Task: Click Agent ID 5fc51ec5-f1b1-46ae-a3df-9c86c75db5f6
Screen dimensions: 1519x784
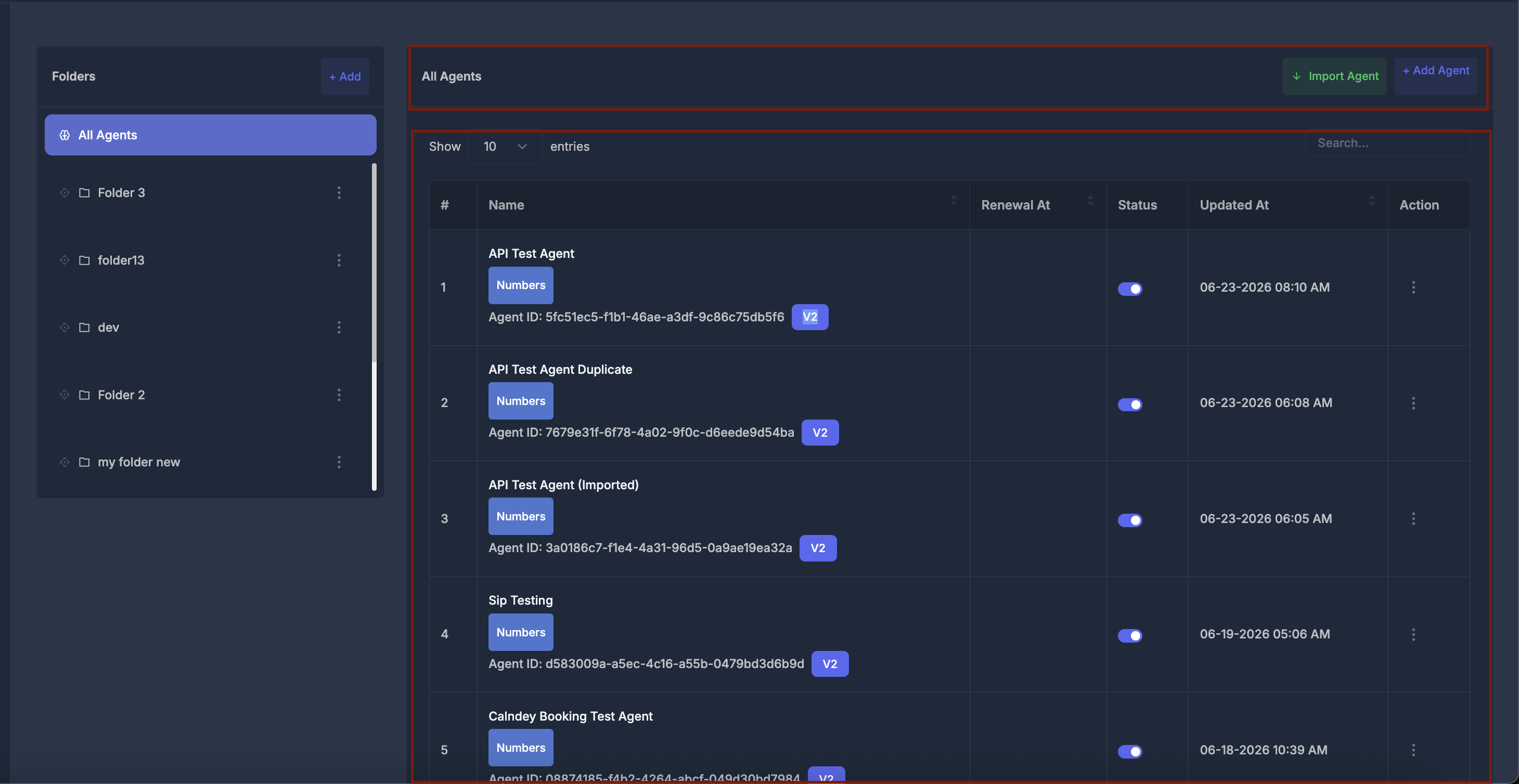Action: [x=636, y=317]
